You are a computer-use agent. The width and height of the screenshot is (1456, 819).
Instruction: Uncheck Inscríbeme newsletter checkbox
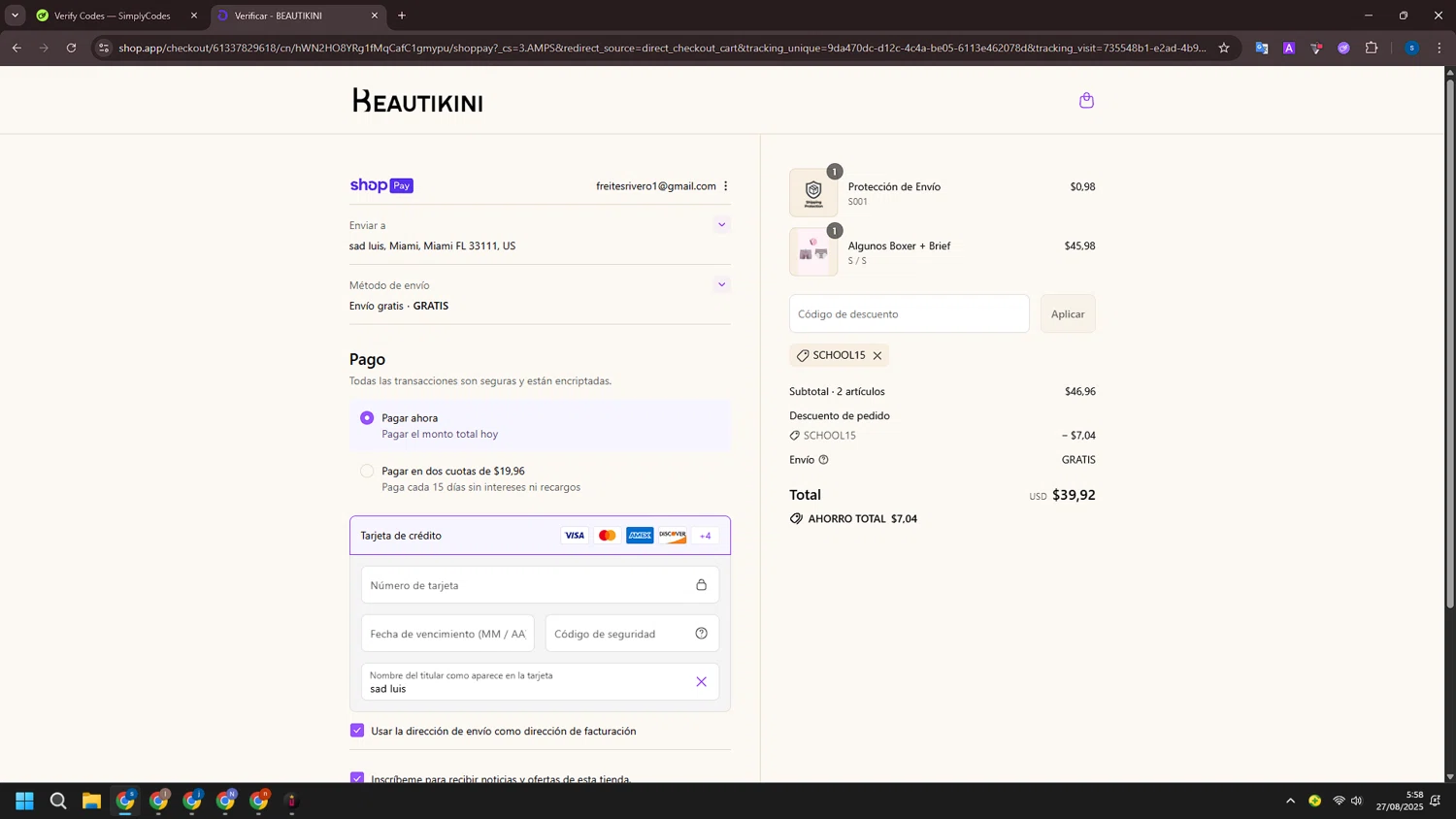point(357,778)
